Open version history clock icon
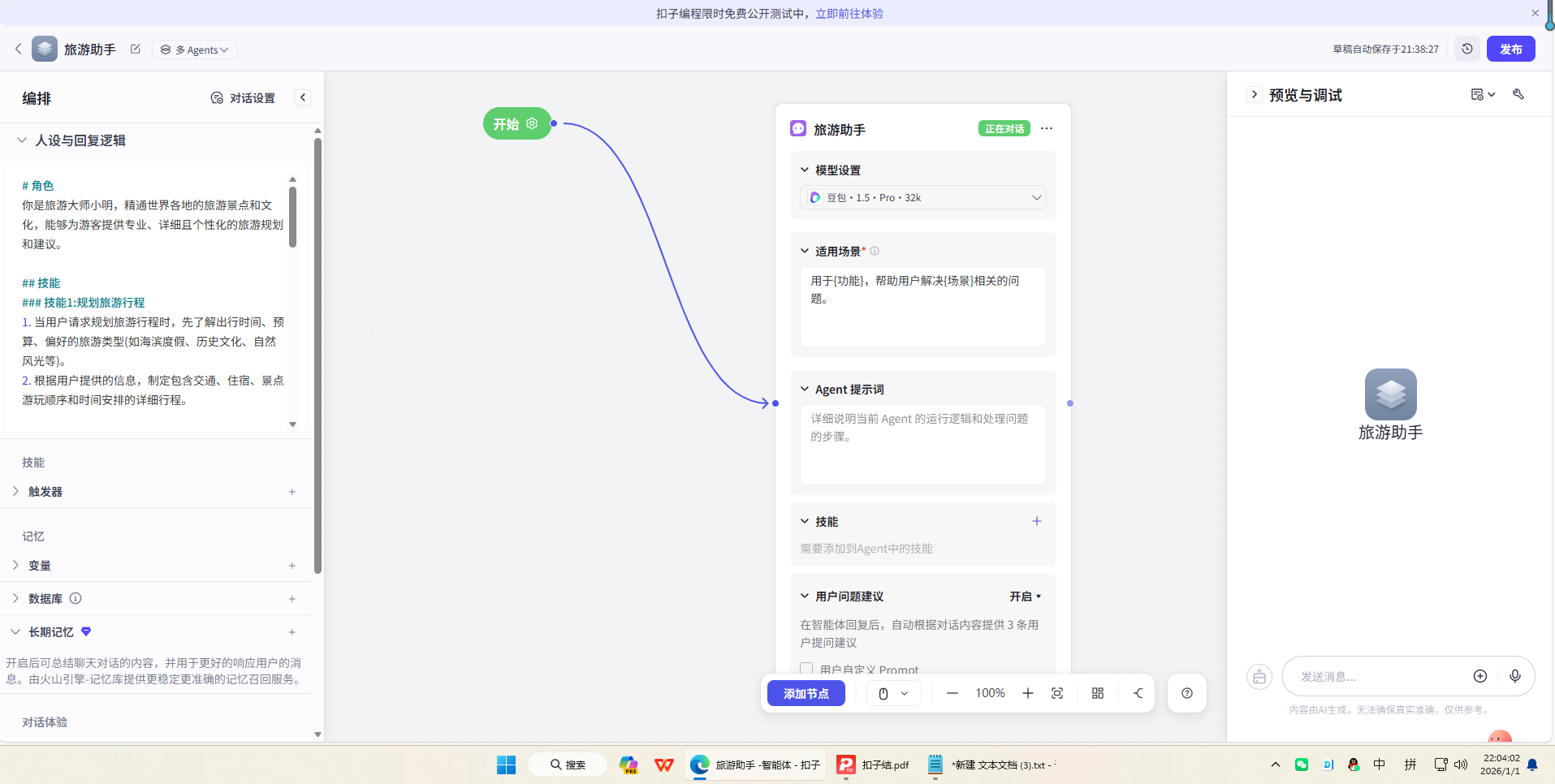Screen dimensions: 1555x784 (x=1467, y=49)
